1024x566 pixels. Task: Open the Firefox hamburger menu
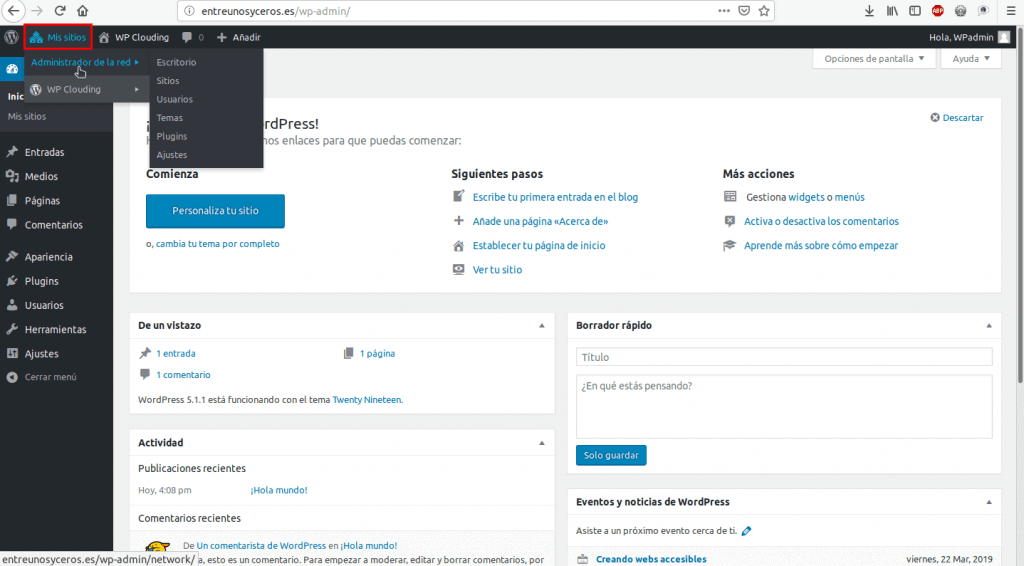pyautogui.click(x=1010, y=10)
